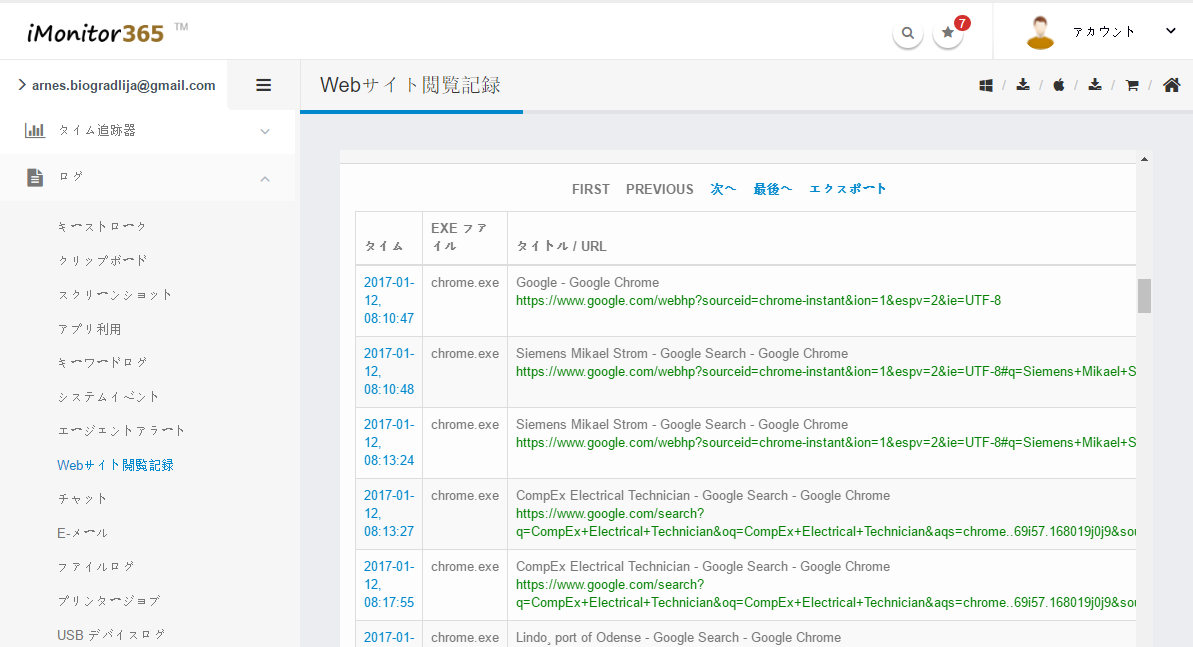This screenshot has width=1193, height=647.
Task: Expand the タイム追跡器 section chevron
Action: pos(265,132)
